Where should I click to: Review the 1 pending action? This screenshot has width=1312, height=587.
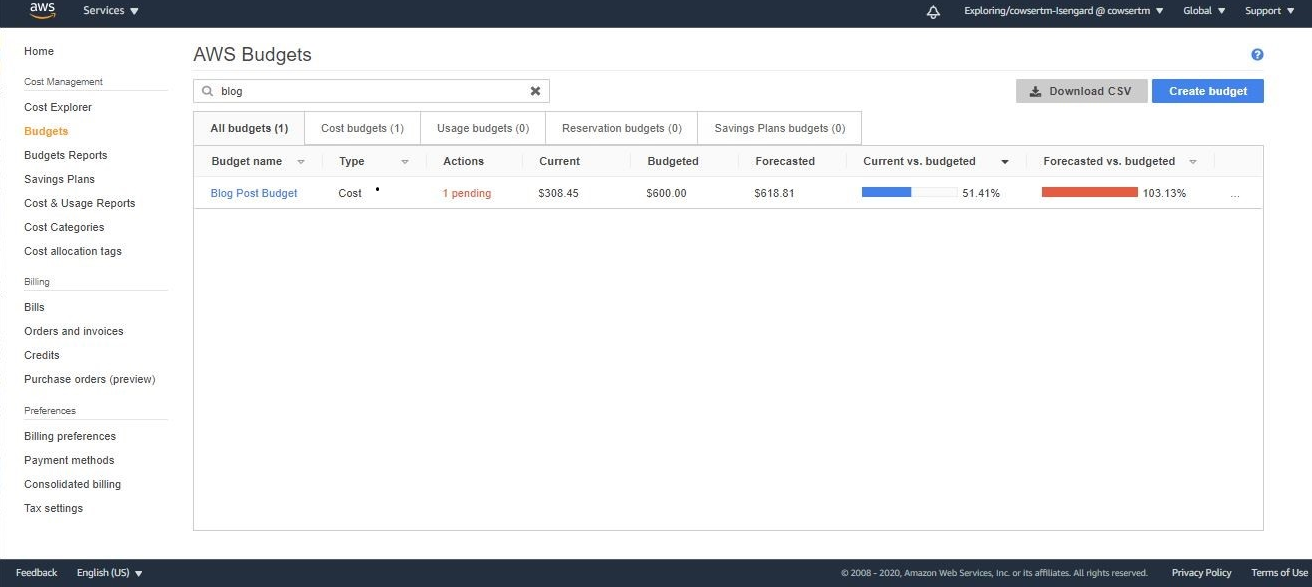click(x=466, y=193)
